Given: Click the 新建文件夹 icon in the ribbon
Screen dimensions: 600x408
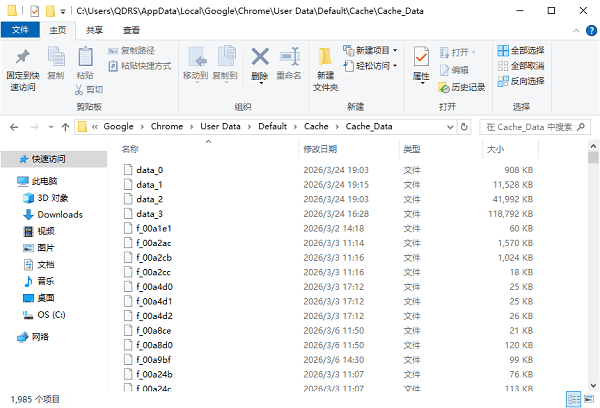Looking at the screenshot, I should click(326, 60).
